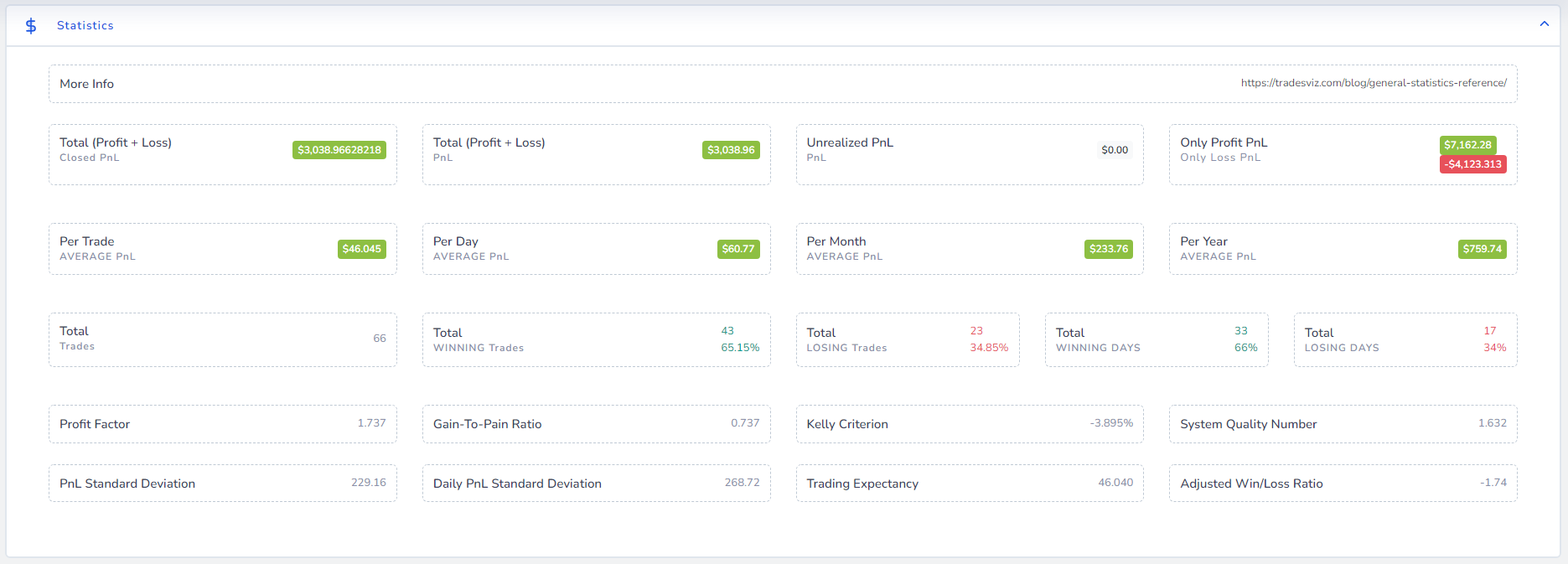
Task: Click the Gain-To-Pain Ratio label
Action: 487,424
